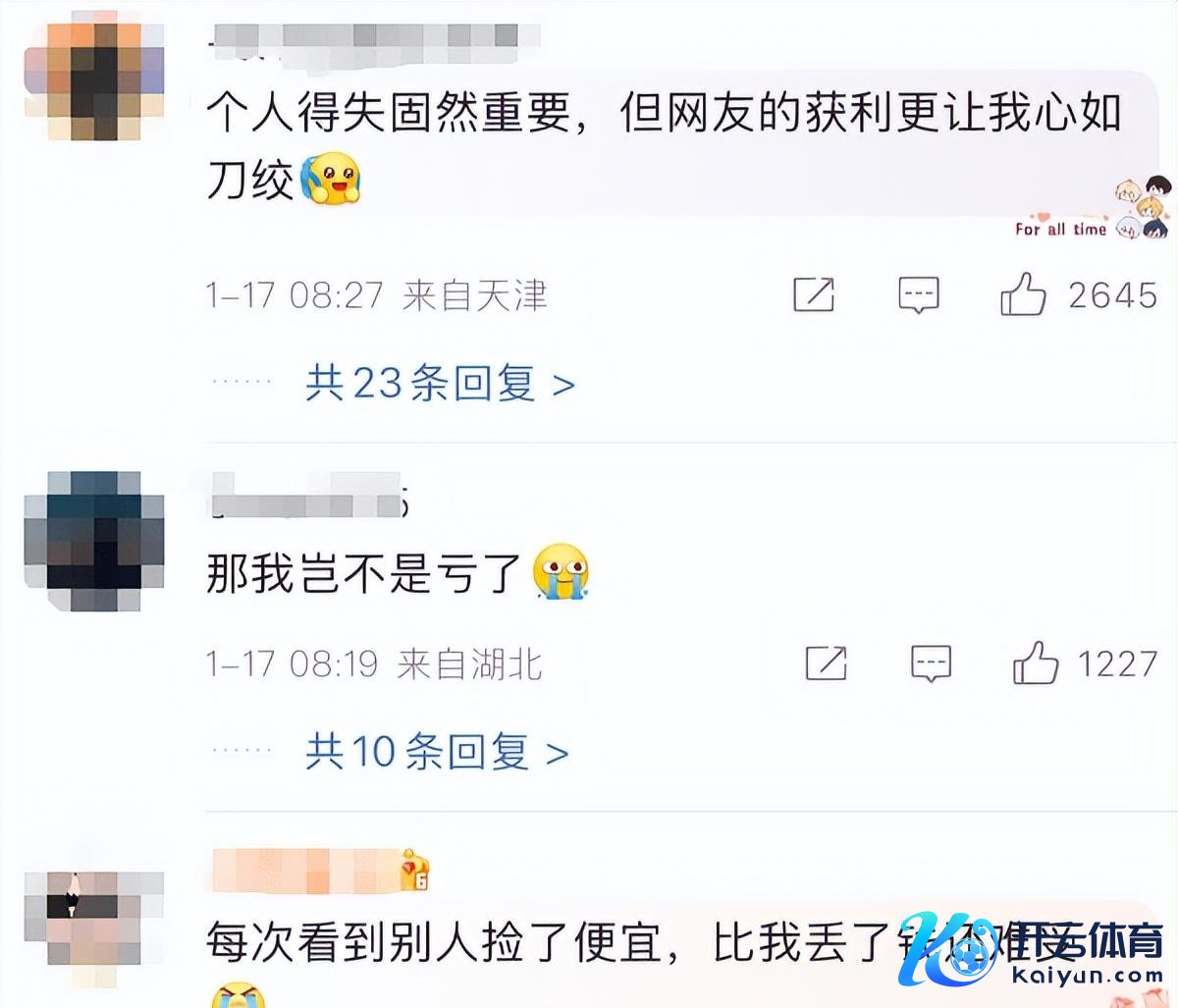1178x1008 pixels.
Task: Open the second commenter's avatar
Action: click(x=94, y=541)
